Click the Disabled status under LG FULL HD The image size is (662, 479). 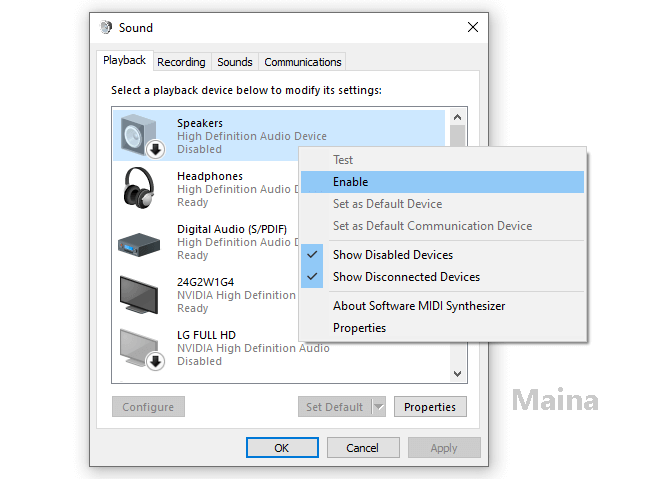(199, 361)
